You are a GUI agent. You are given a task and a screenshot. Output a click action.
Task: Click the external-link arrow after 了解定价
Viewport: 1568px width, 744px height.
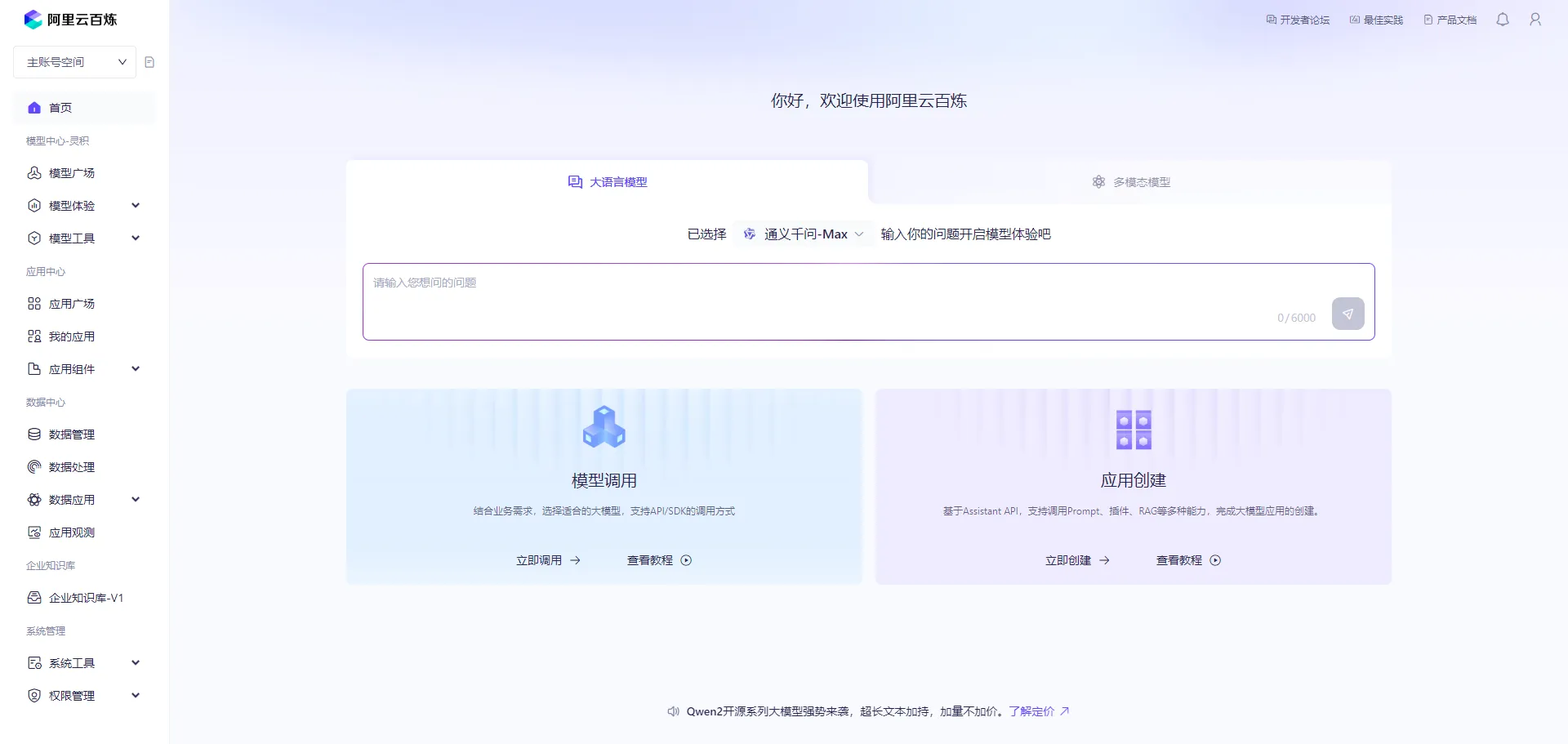click(1064, 711)
